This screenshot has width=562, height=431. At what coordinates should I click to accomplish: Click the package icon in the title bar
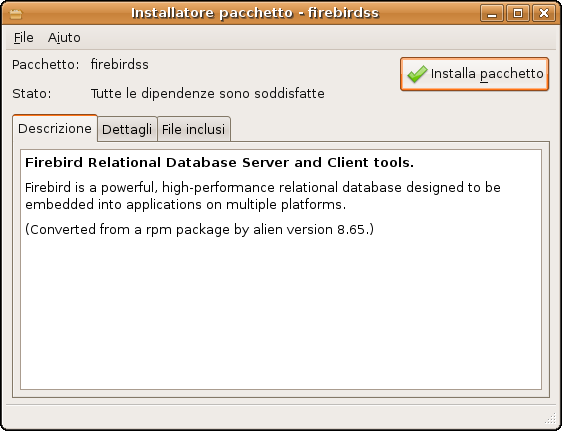tap(16, 14)
